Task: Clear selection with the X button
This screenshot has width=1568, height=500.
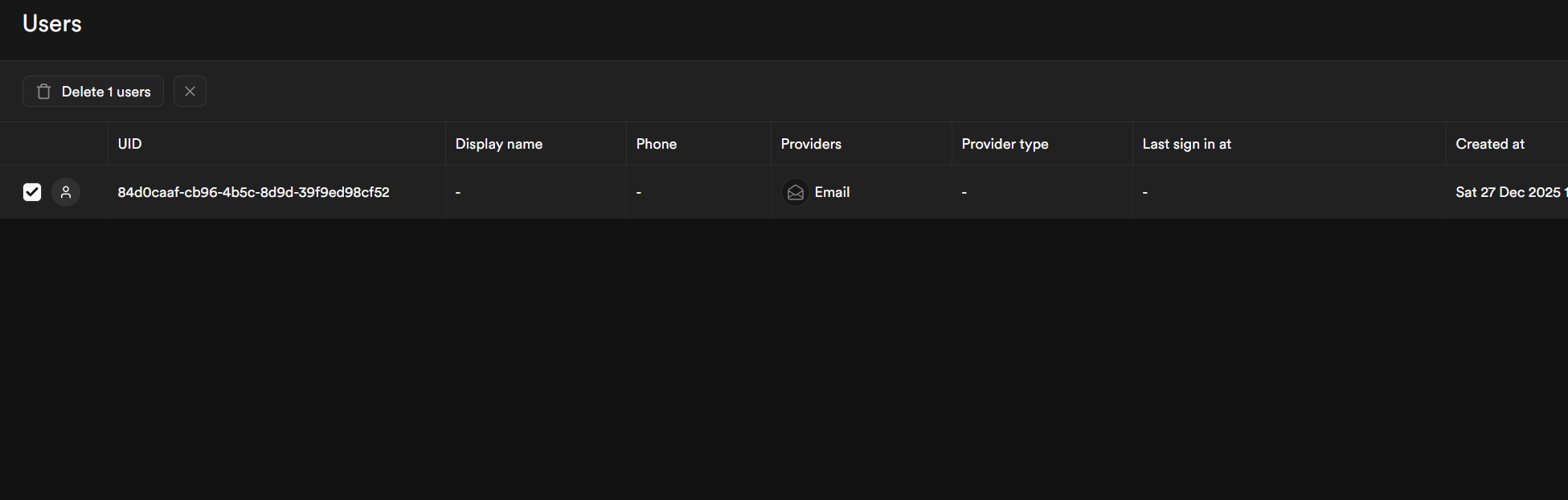Action: [x=190, y=92]
